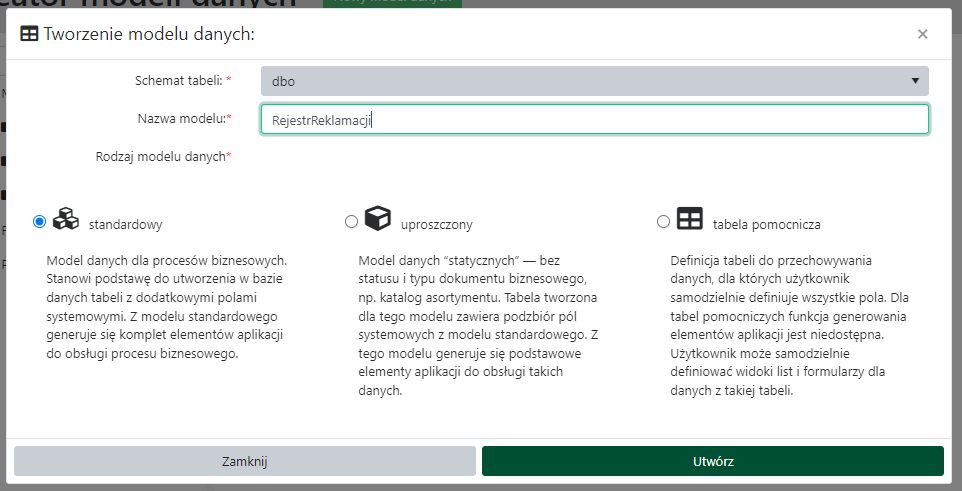Click the 'Schemat tabeli:' field label

[178, 80]
